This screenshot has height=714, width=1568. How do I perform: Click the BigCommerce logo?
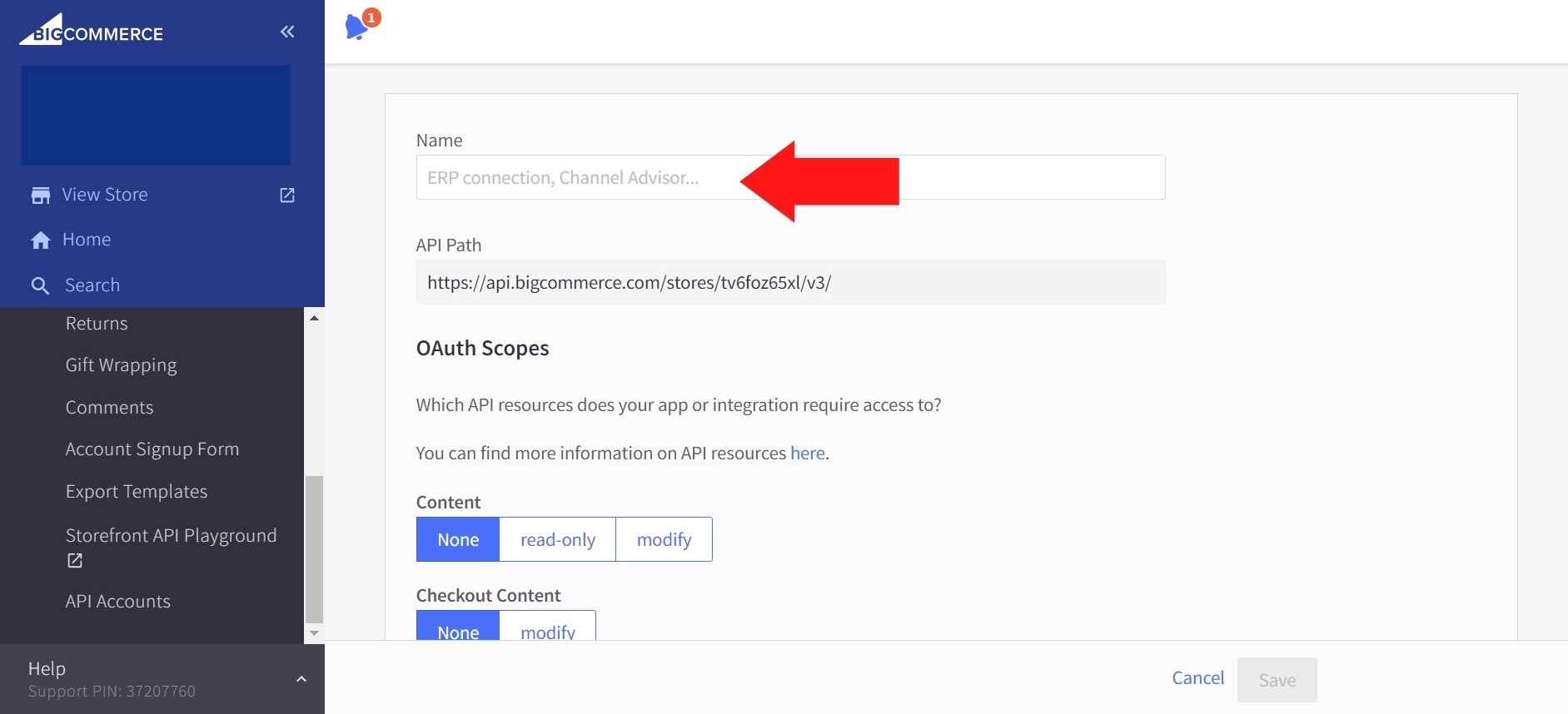click(92, 31)
